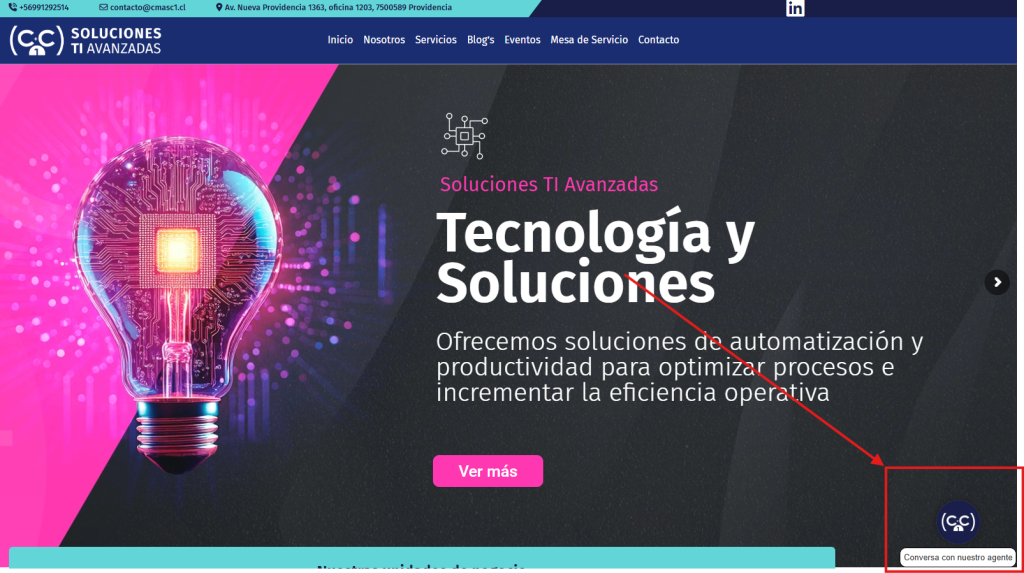
Task: Open the Eventos menu item
Action: 522,40
